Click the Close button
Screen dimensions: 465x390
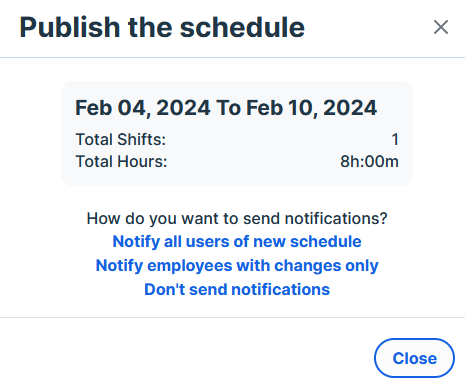(x=414, y=358)
